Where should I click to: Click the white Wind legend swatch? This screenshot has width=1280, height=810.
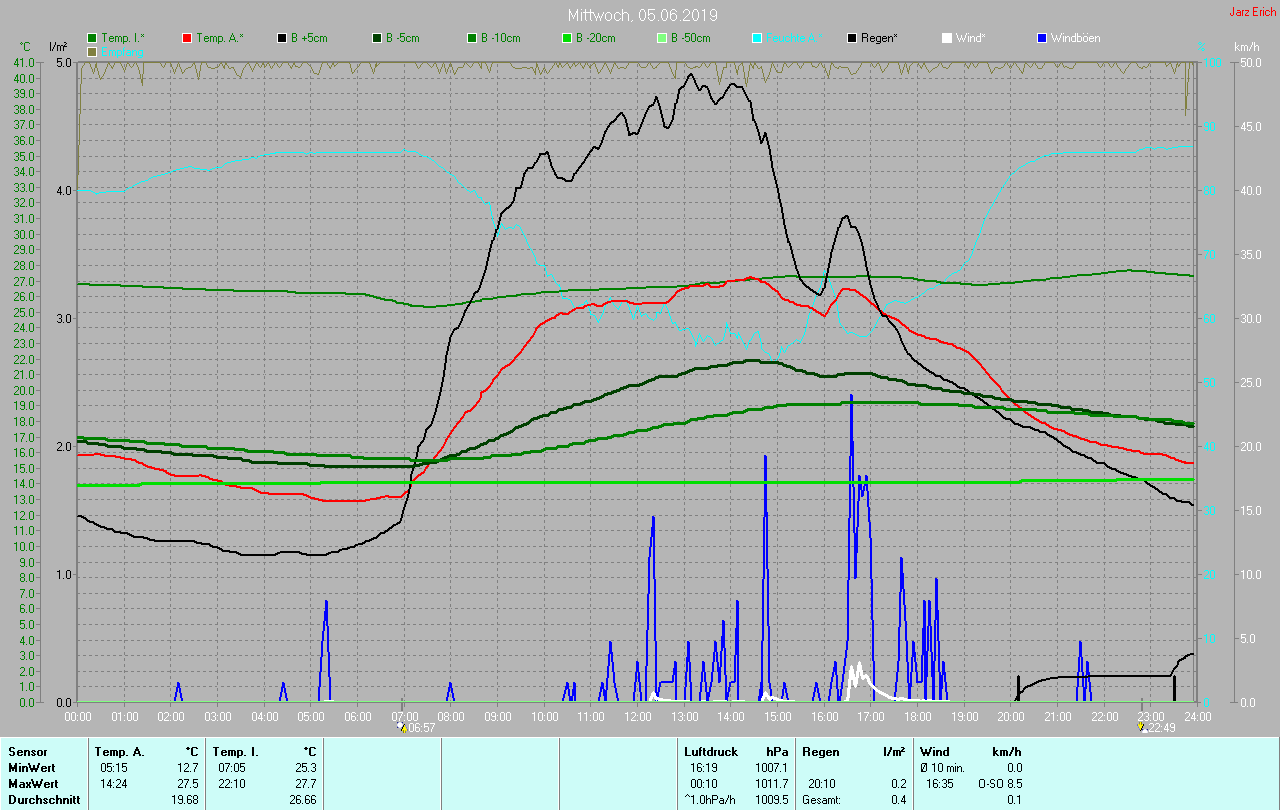(x=947, y=38)
